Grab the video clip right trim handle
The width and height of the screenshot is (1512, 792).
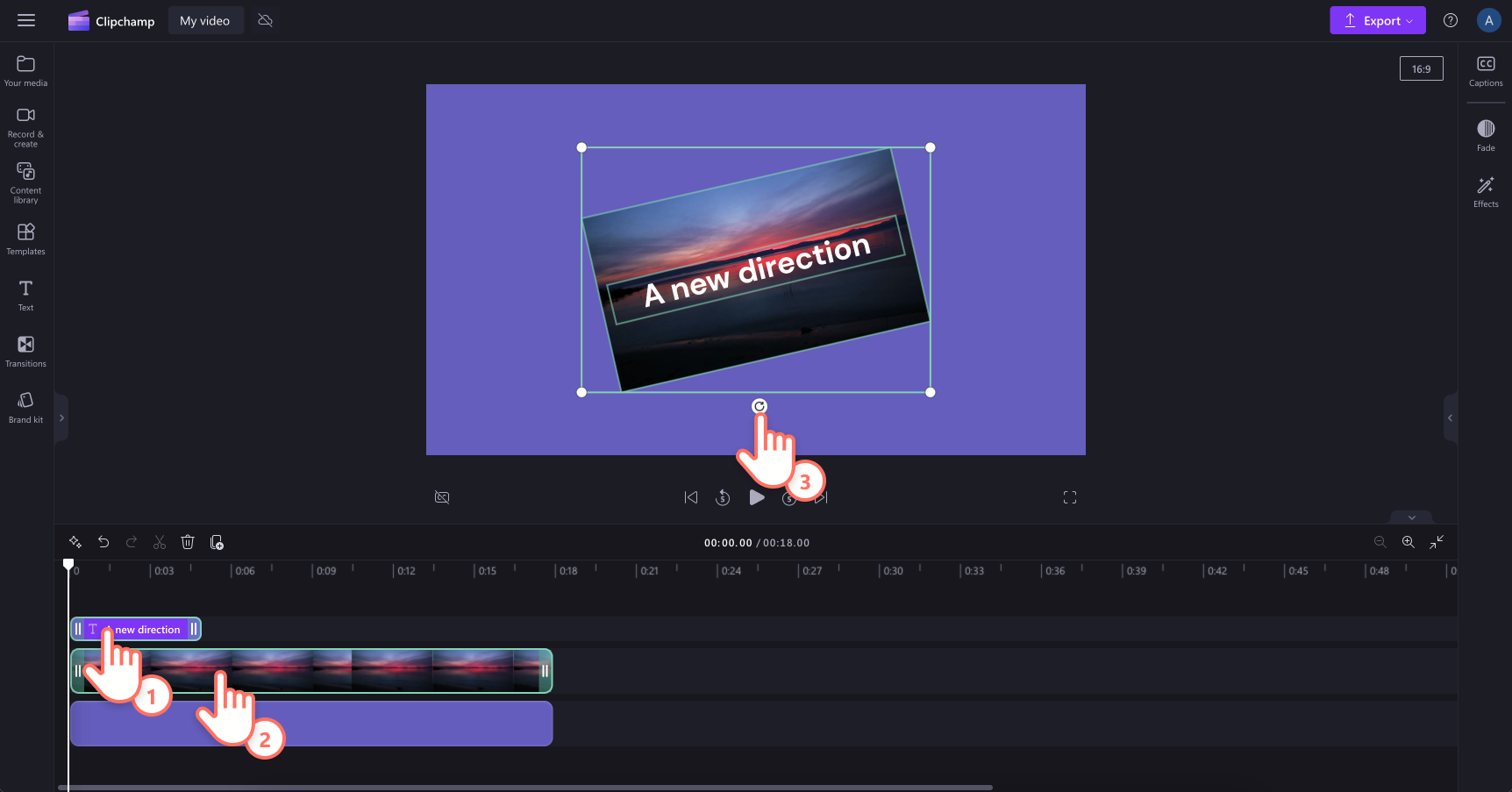pyautogui.click(x=545, y=671)
